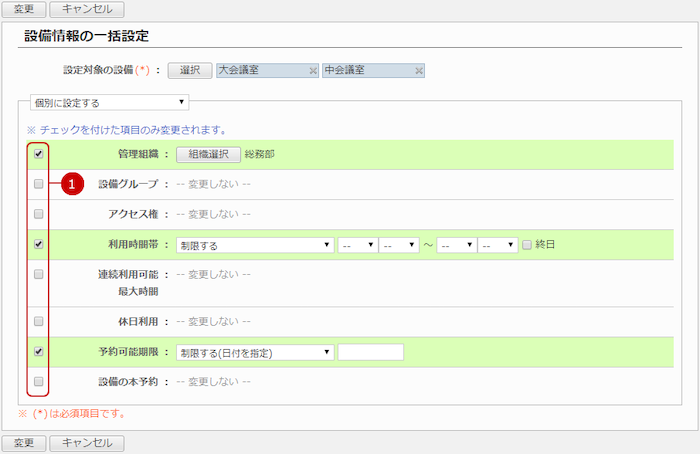The width and height of the screenshot is (700, 454).
Task: Enable the 設備グループ checkbox
Action: click(x=38, y=184)
